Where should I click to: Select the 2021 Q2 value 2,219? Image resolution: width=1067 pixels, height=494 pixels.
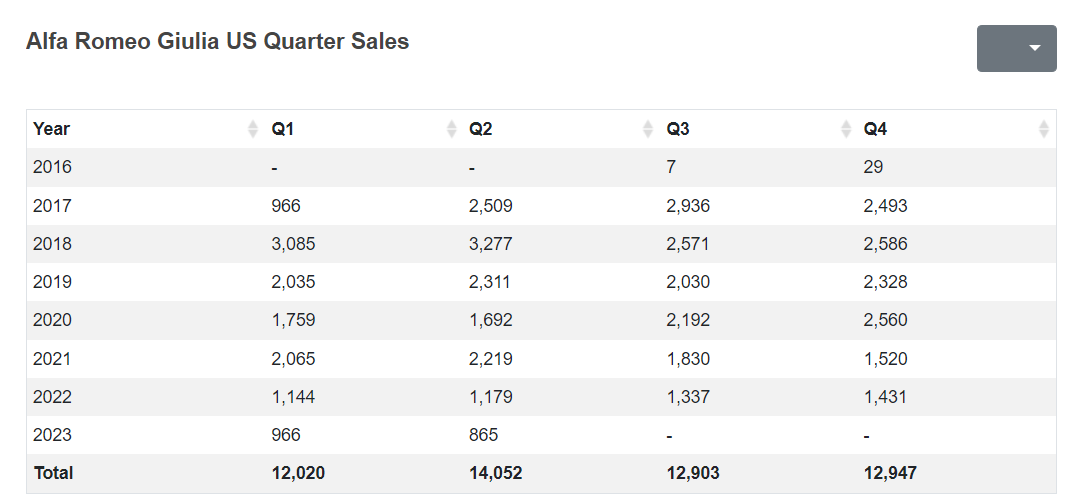point(490,358)
